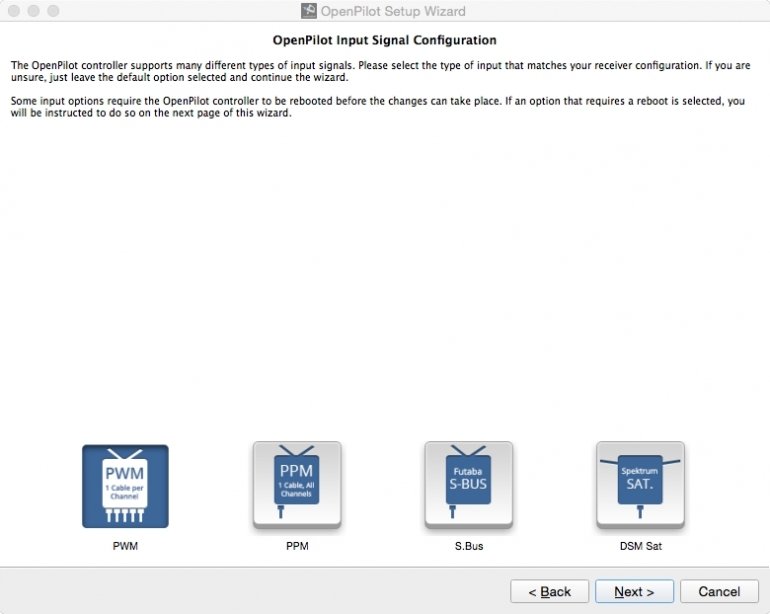Click the Input Signal Configuration heading
Image resolution: width=770 pixels, height=614 pixels.
(x=385, y=40)
